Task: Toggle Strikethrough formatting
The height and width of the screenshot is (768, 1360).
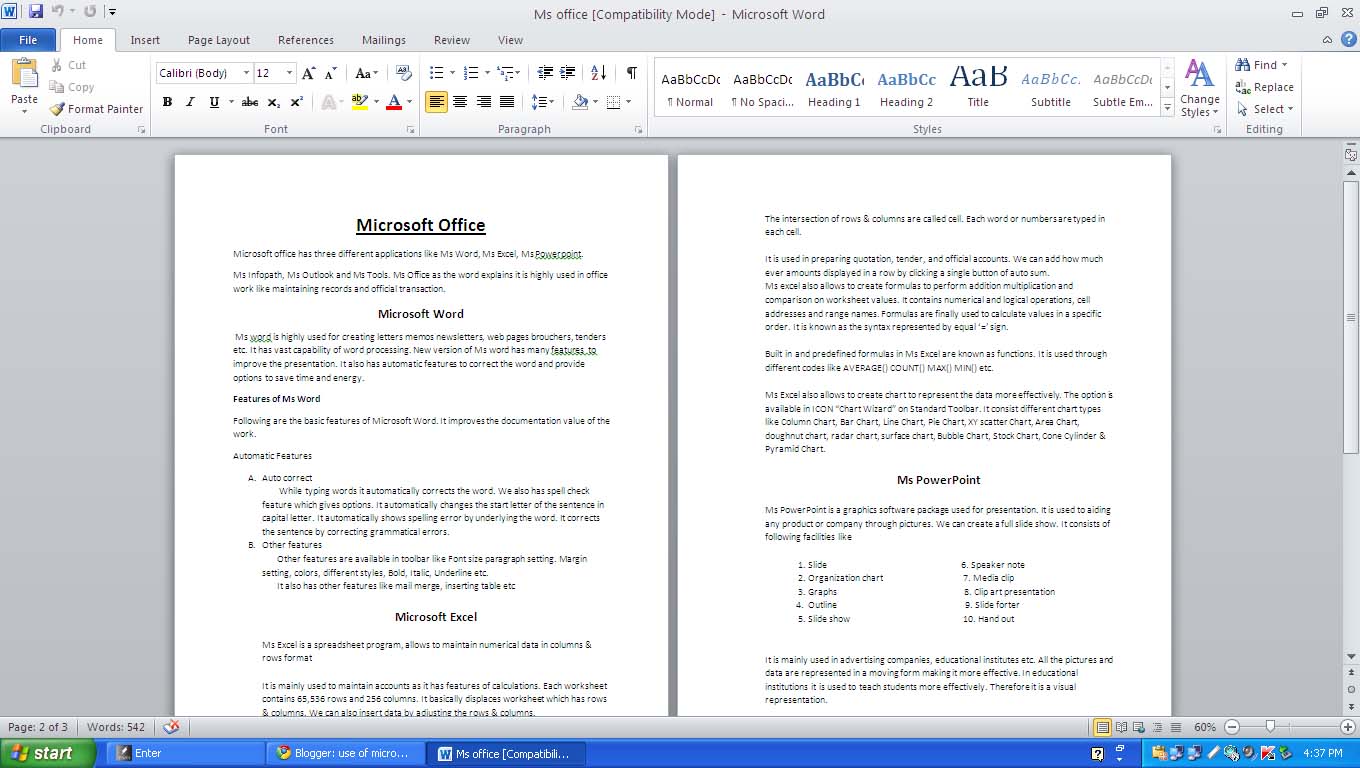Action: 250,102
